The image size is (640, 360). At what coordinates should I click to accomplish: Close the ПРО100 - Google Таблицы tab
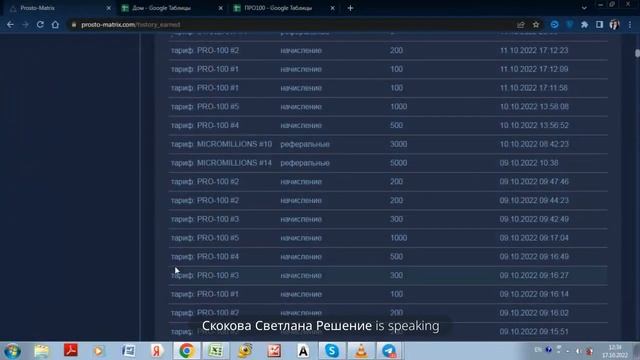(x=332, y=8)
